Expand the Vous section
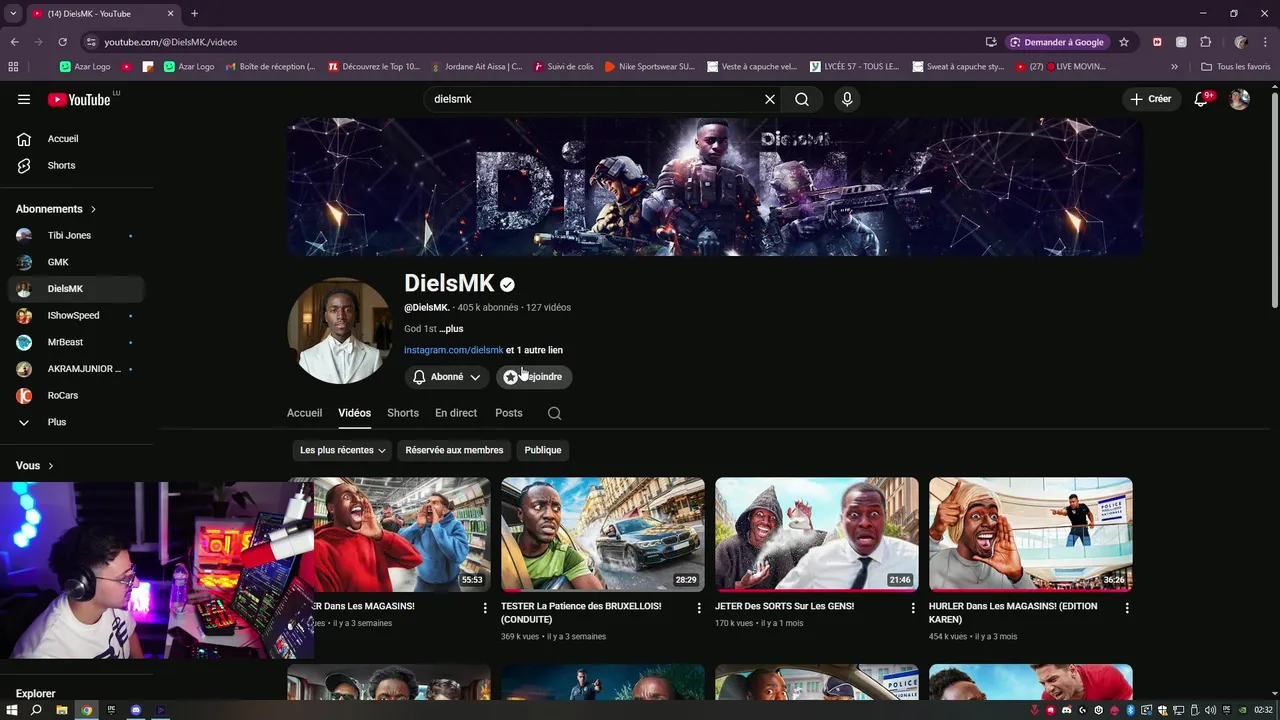The image size is (1280, 720). tap(35, 466)
